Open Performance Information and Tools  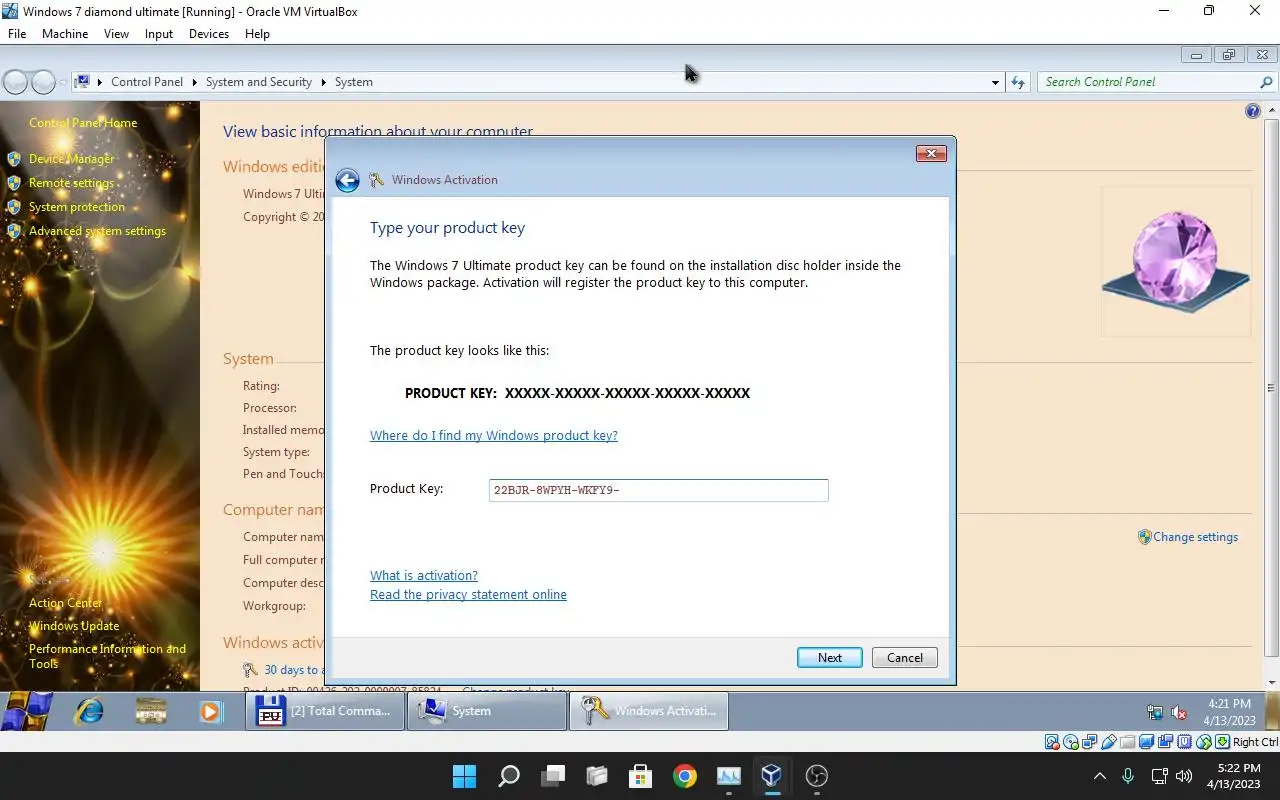107,656
